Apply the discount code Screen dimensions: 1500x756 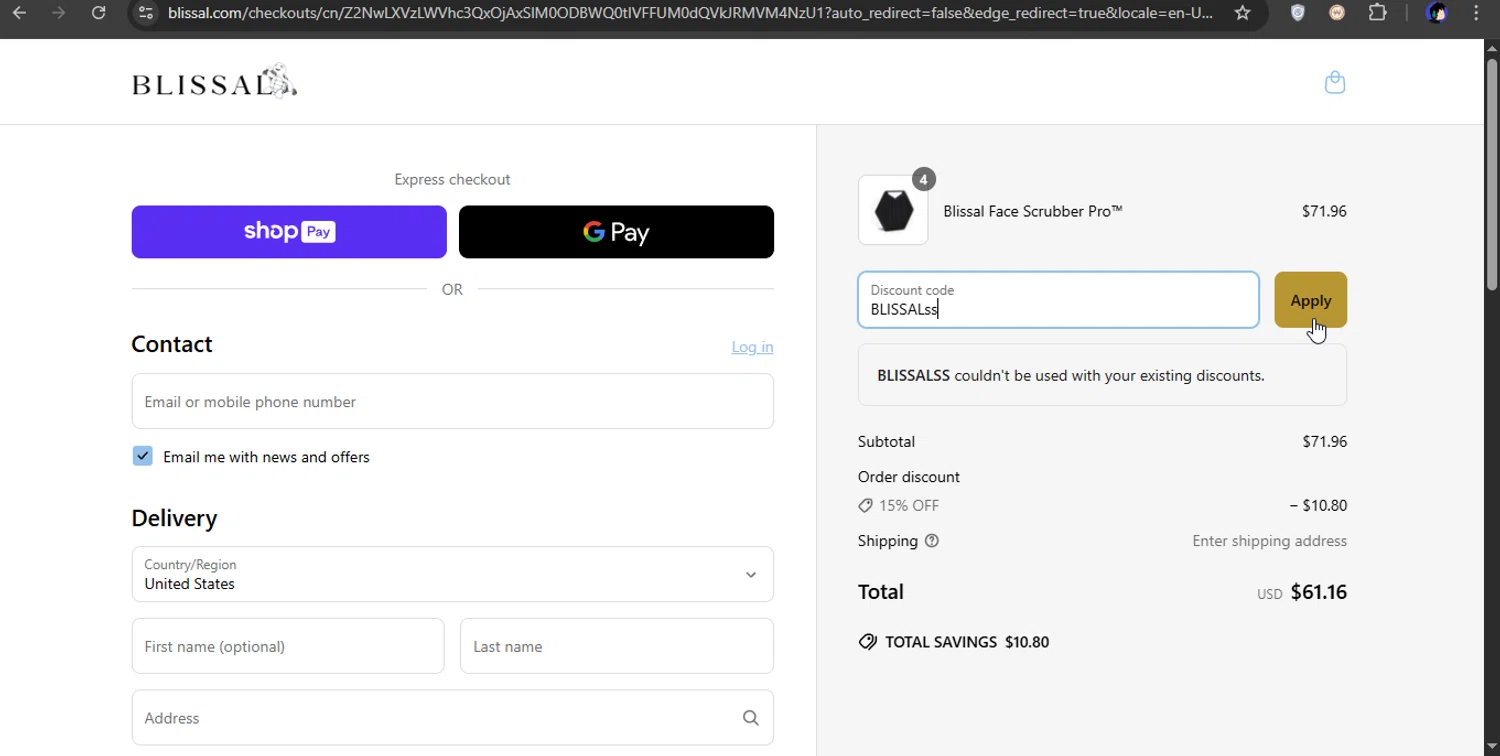[x=1310, y=300]
